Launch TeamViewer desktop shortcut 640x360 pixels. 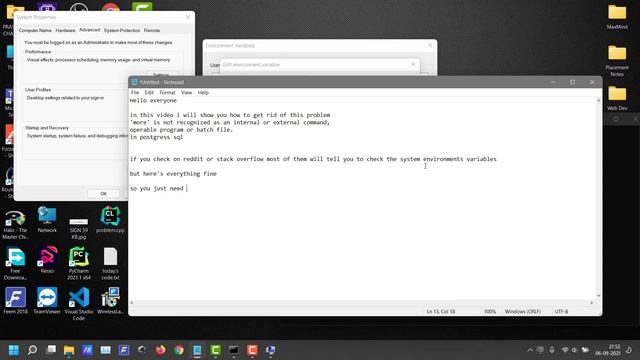point(47,301)
